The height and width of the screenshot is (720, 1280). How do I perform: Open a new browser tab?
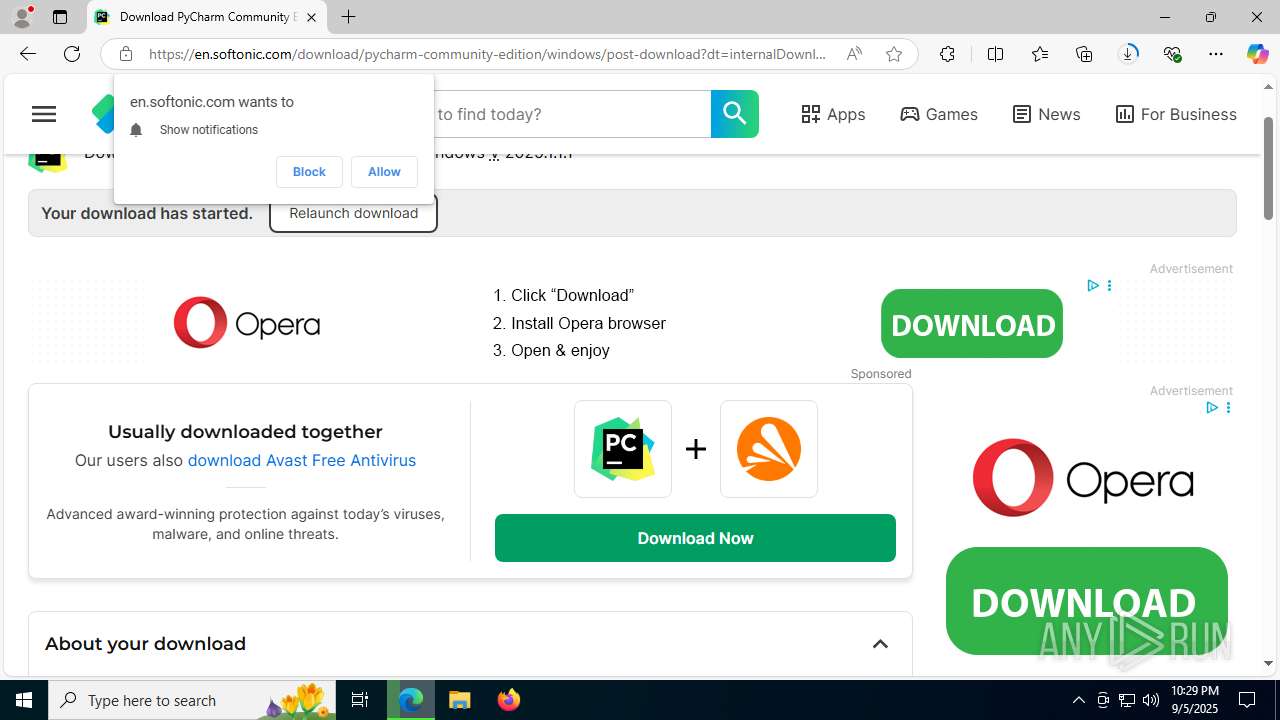point(348,17)
